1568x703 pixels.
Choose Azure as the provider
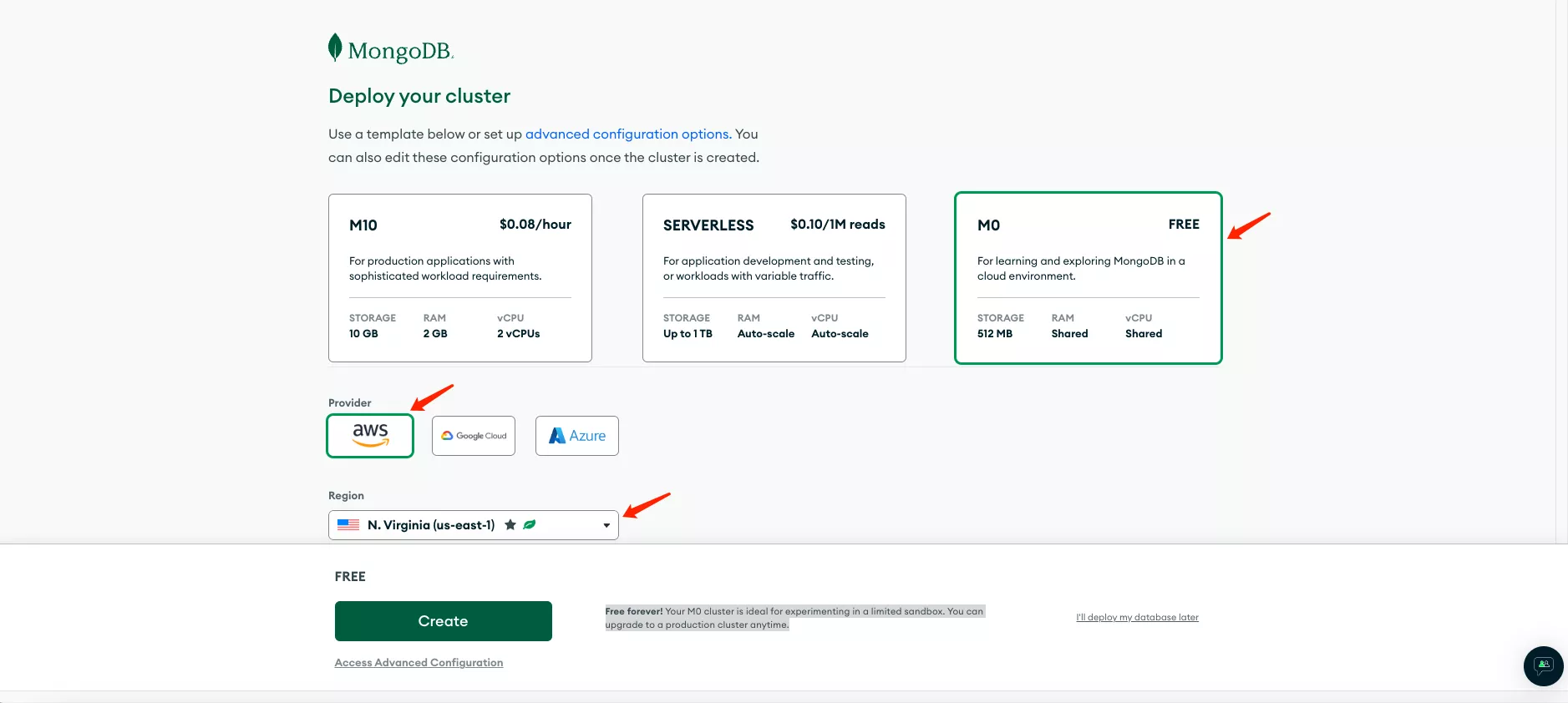click(577, 436)
